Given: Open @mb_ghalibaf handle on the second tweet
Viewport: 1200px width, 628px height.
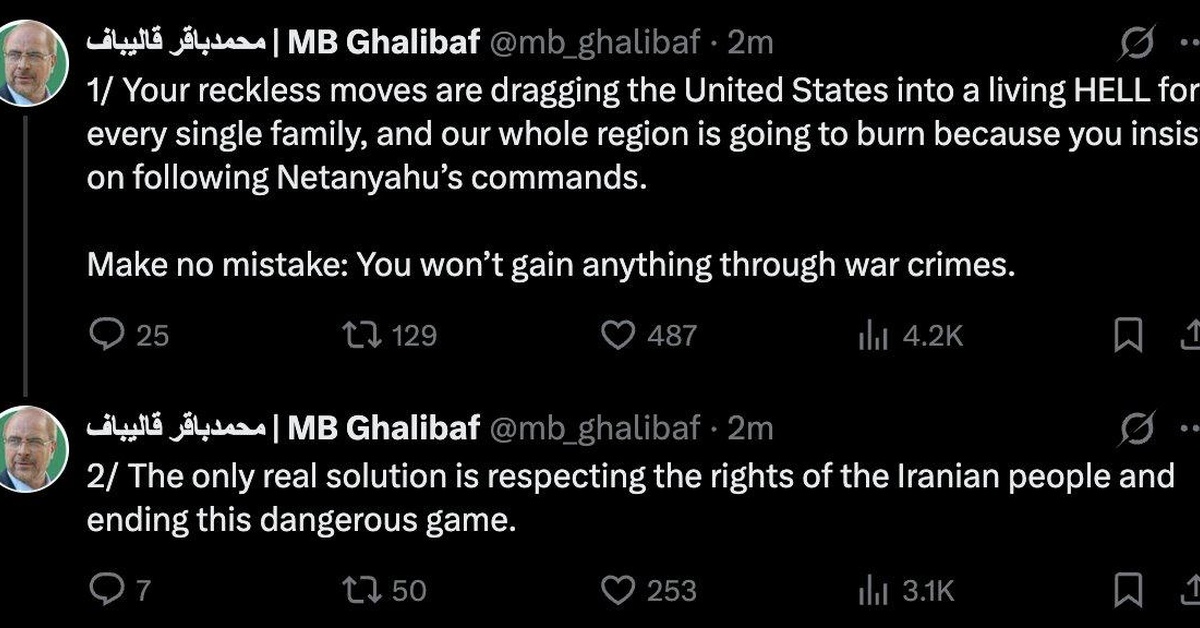Looking at the screenshot, I should (x=596, y=428).
